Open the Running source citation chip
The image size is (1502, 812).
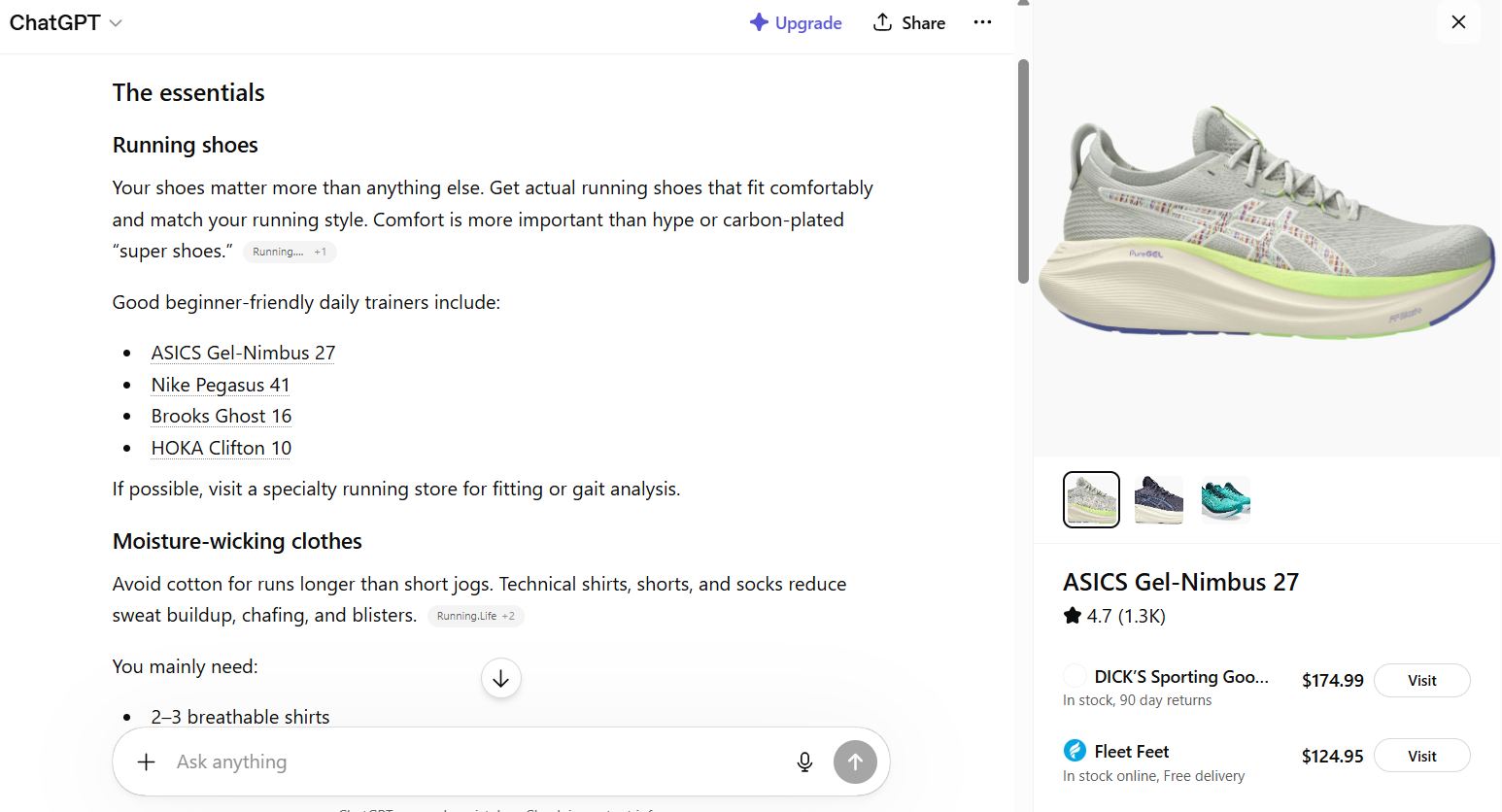coord(290,252)
